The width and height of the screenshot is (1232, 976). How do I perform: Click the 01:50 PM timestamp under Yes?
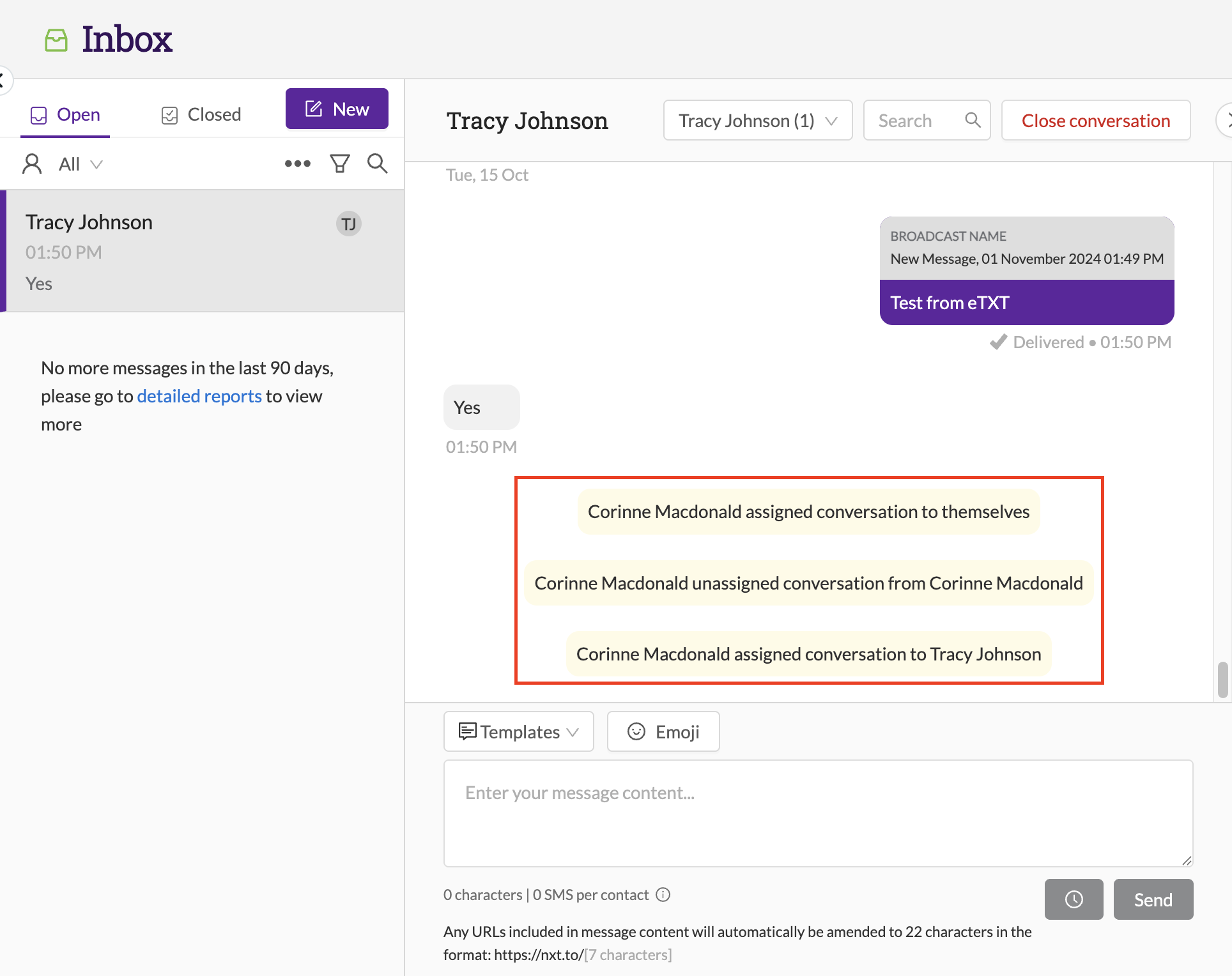[481, 447]
